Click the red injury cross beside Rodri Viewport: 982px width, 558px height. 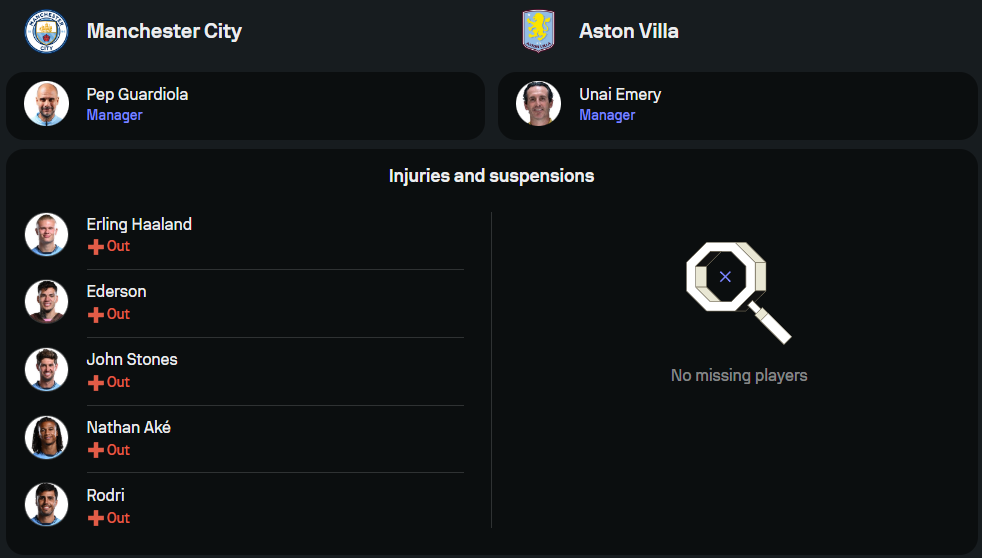pos(96,518)
